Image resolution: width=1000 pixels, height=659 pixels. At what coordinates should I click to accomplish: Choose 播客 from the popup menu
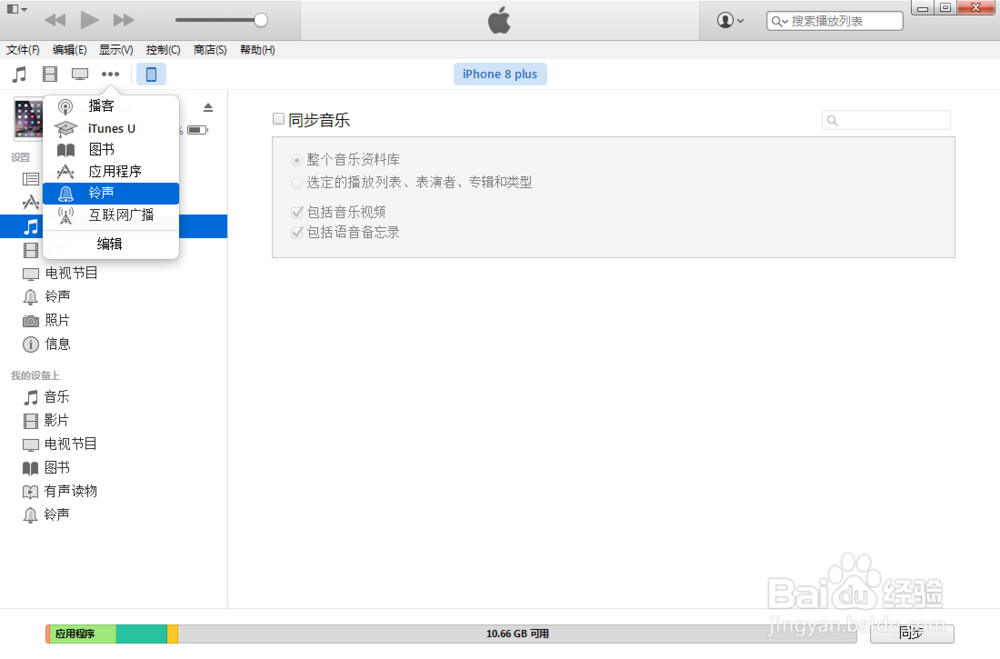click(x=111, y=106)
